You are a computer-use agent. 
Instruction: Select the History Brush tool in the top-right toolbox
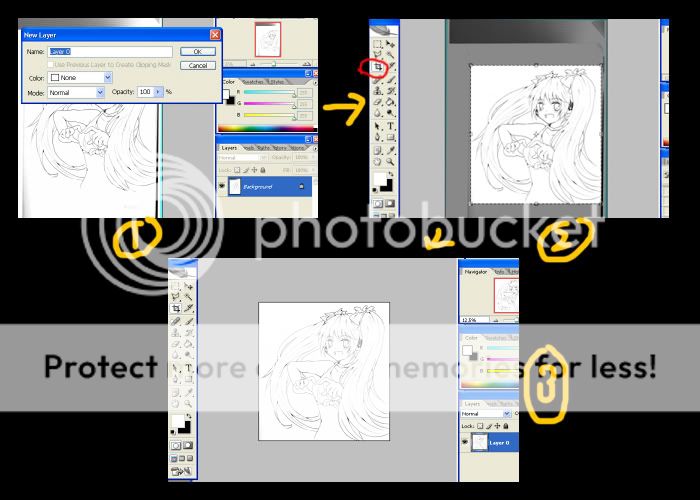tap(391, 91)
